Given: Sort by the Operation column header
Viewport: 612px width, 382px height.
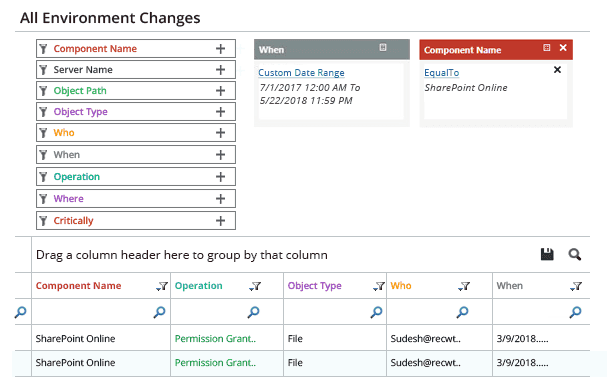Looking at the screenshot, I should point(199,286).
